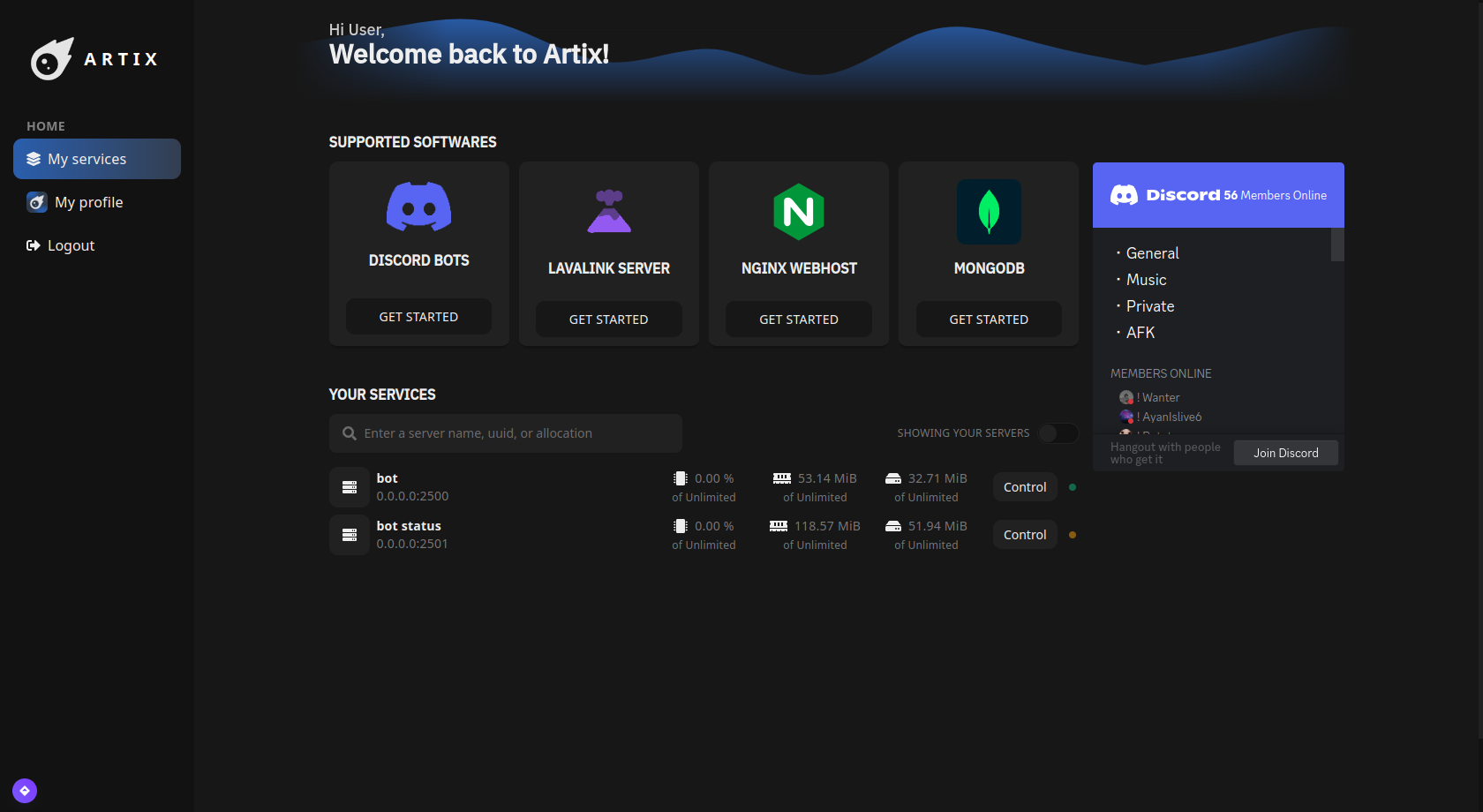This screenshot has height=812, width=1483.
Task: Click the Join Discord button
Action: click(x=1285, y=453)
